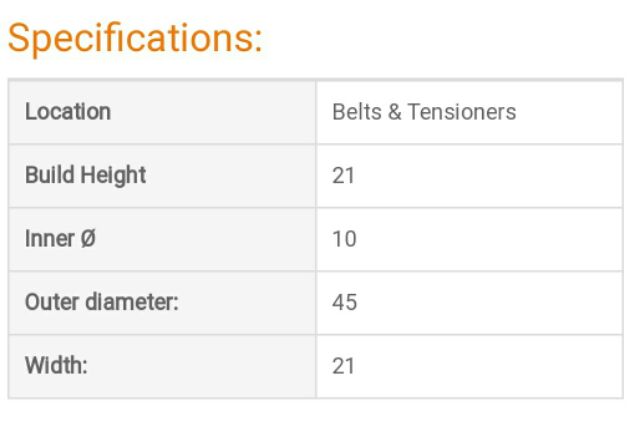The height and width of the screenshot is (435, 640).
Task: Click the Specifications heading
Action: point(135,38)
